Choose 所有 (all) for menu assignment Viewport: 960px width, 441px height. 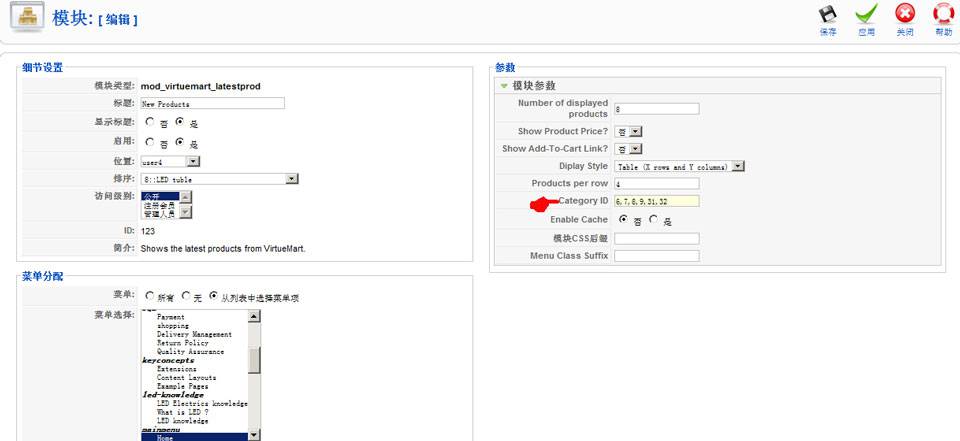150,296
